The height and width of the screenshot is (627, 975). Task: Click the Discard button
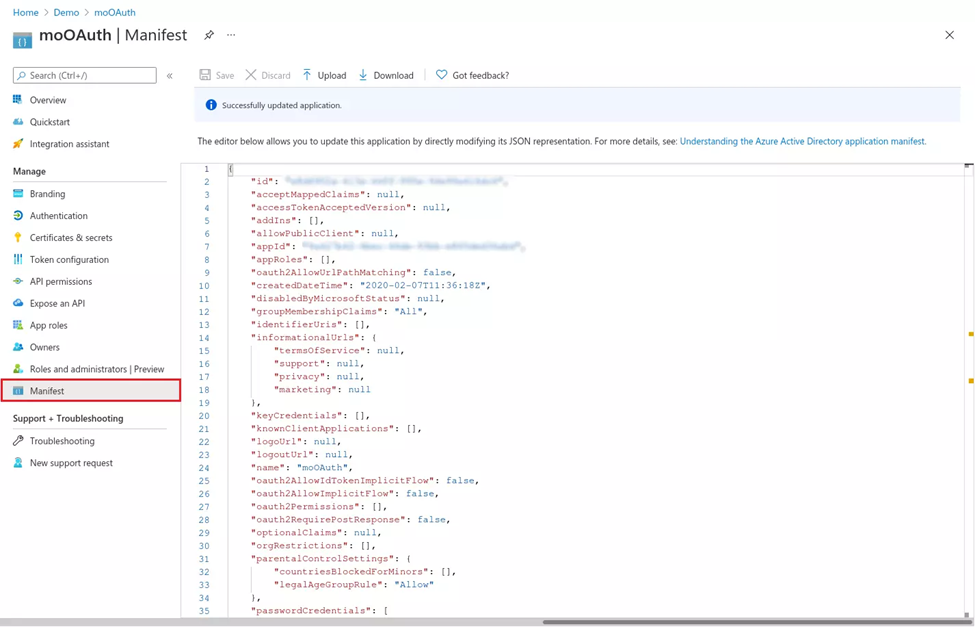pyautogui.click(x=268, y=75)
